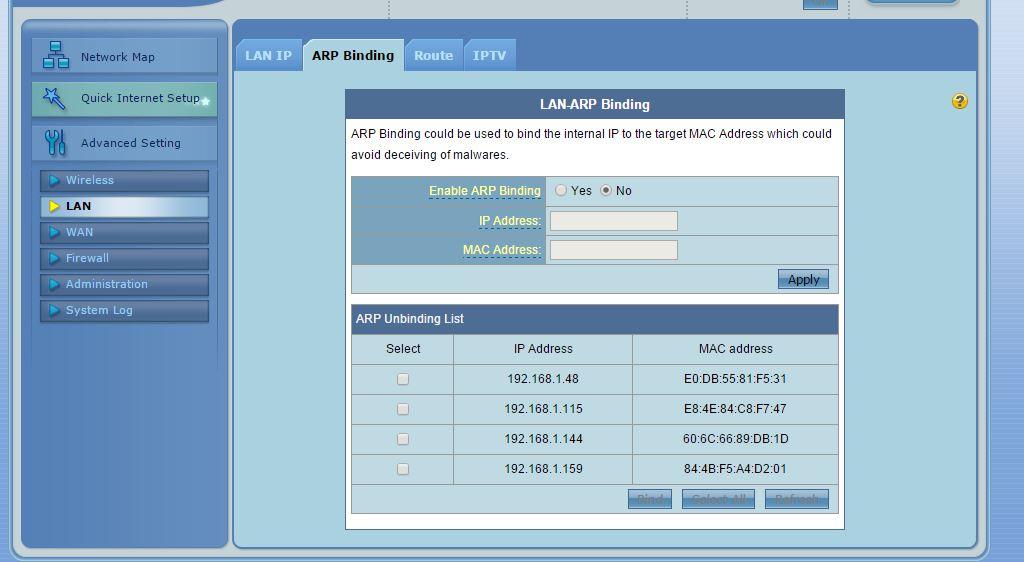The height and width of the screenshot is (562, 1024).
Task: Click MAC address 84:4B:F5:A4:D2:01
Action: pyautogui.click(x=735, y=469)
